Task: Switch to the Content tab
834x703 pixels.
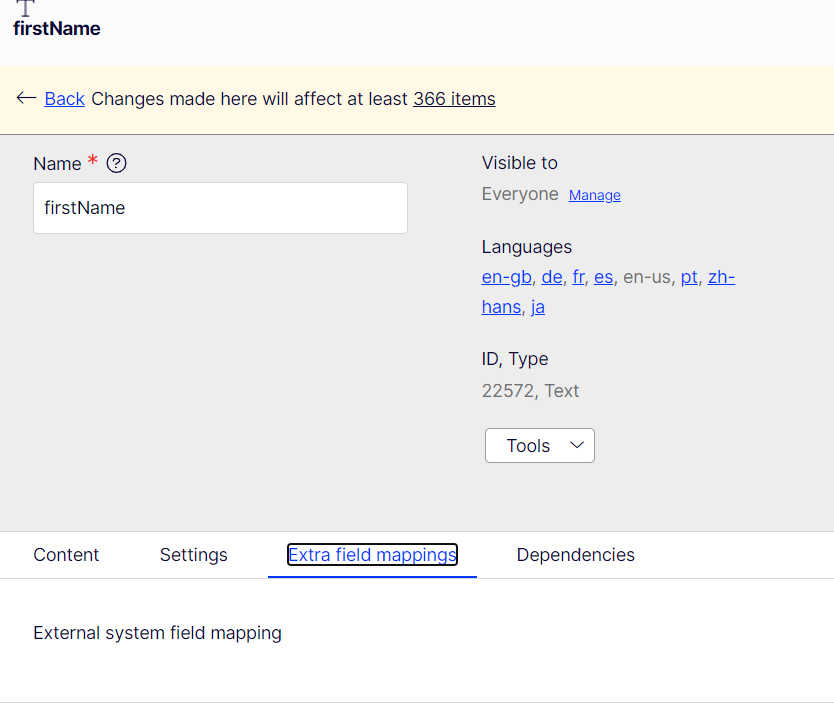Action: [66, 555]
